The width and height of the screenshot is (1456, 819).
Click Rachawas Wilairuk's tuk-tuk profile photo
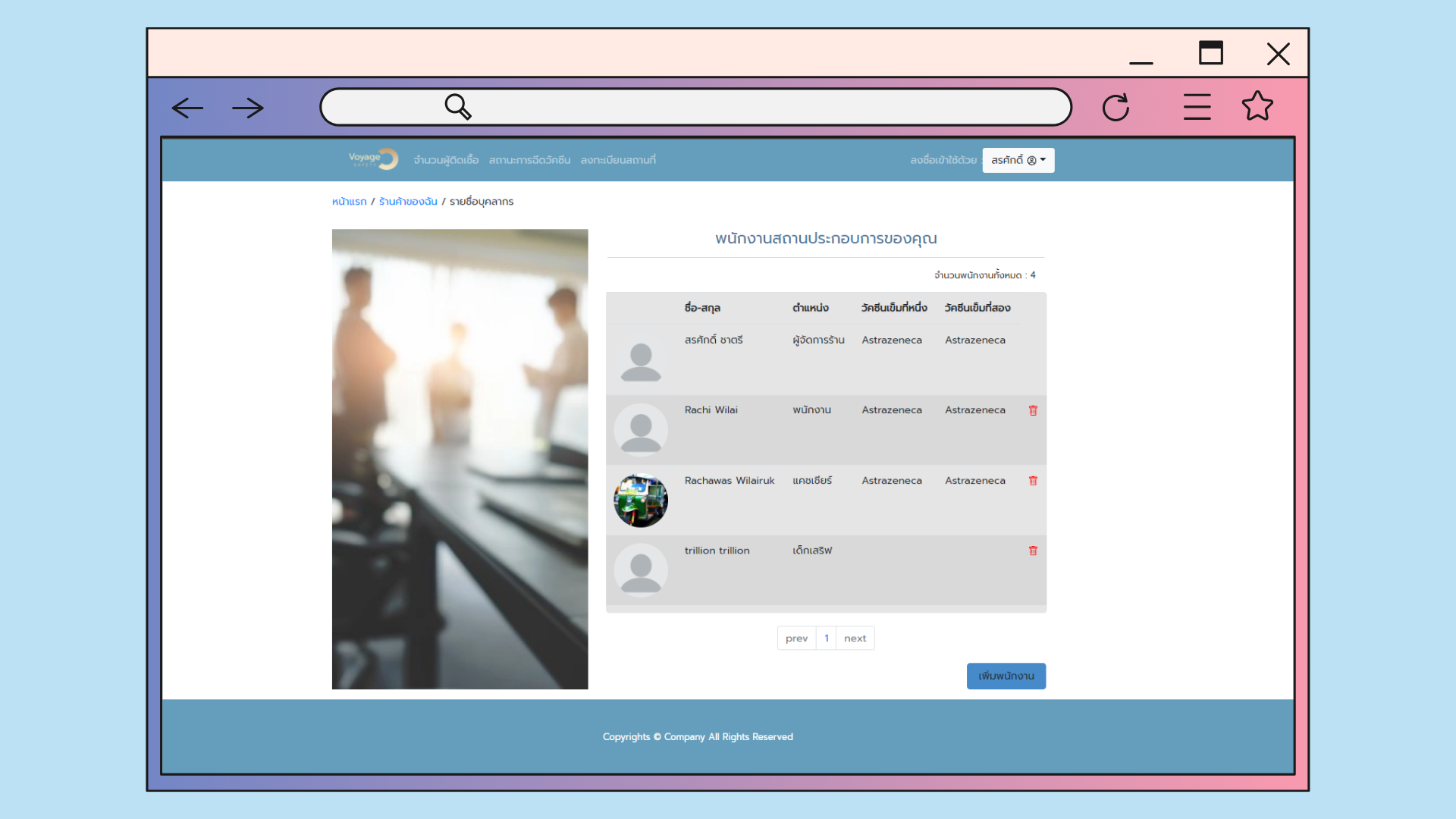tap(641, 500)
